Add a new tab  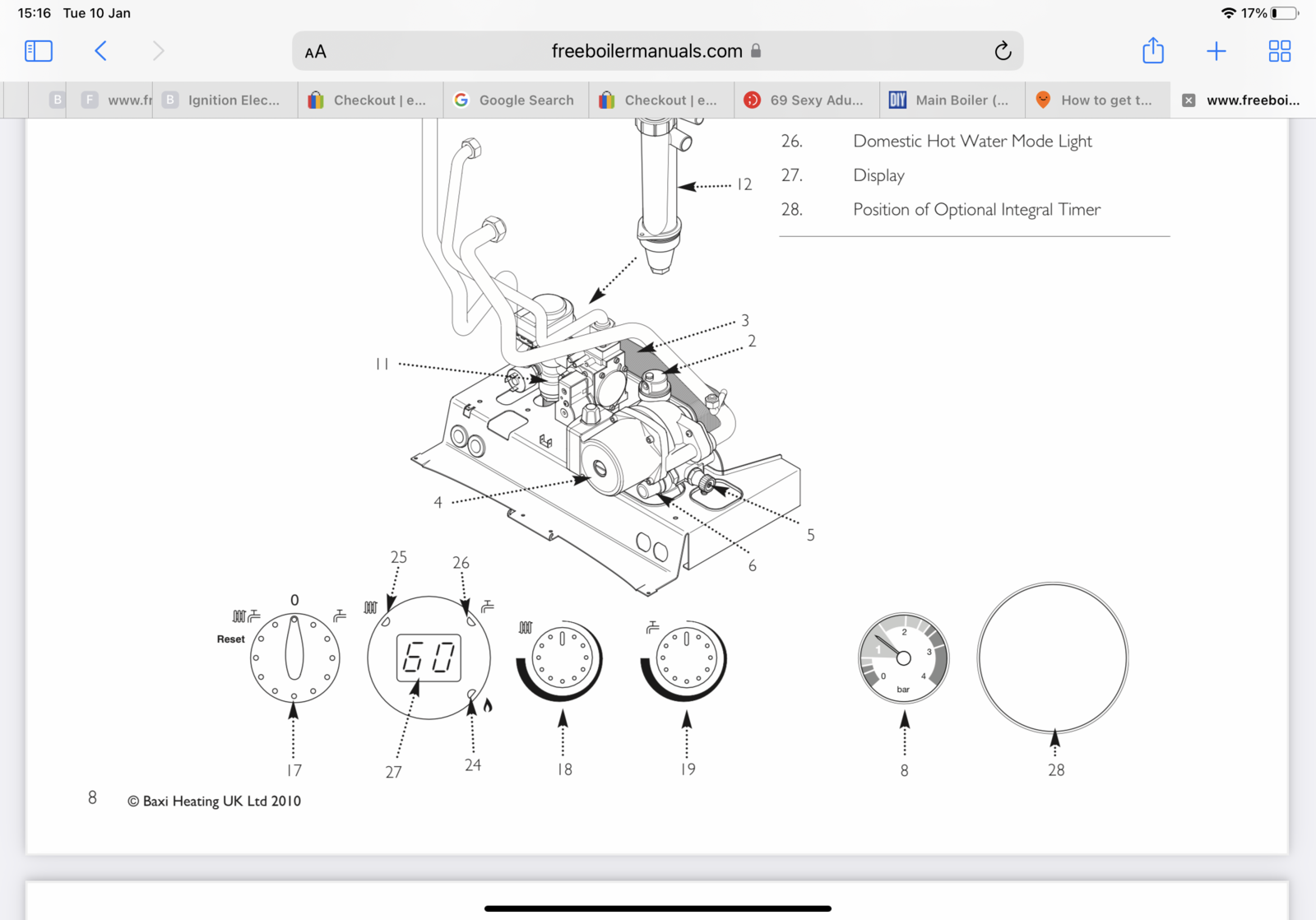[x=1216, y=51]
